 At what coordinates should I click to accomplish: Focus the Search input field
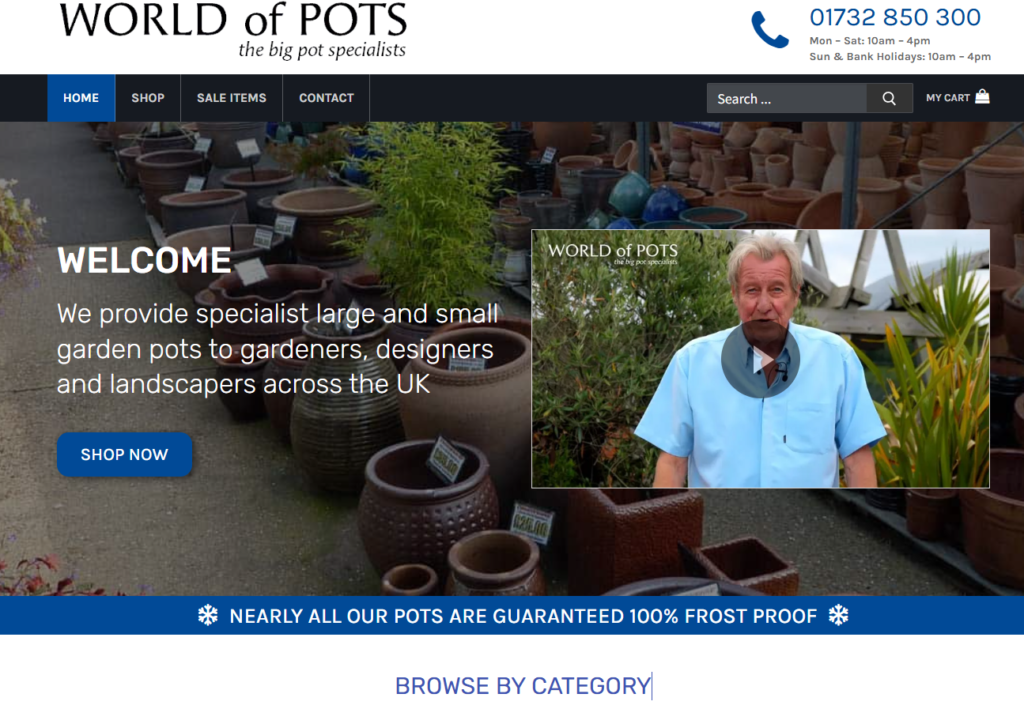pos(787,99)
